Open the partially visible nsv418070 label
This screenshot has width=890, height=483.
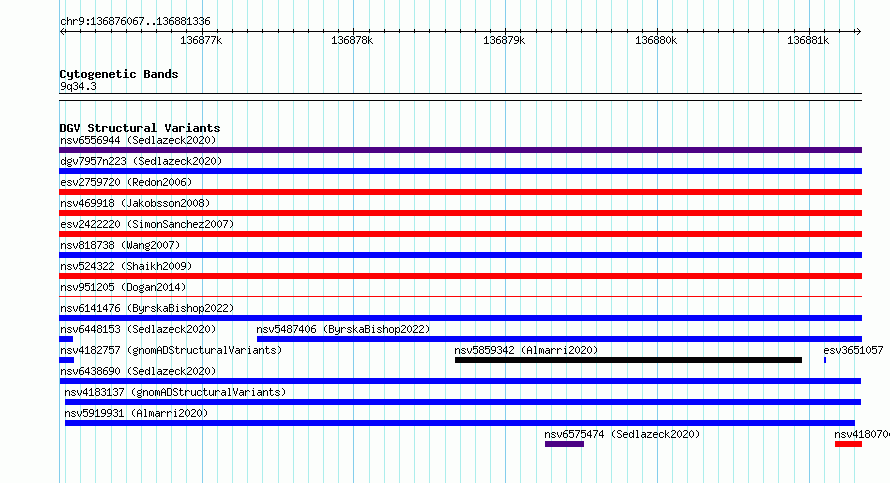(862, 434)
